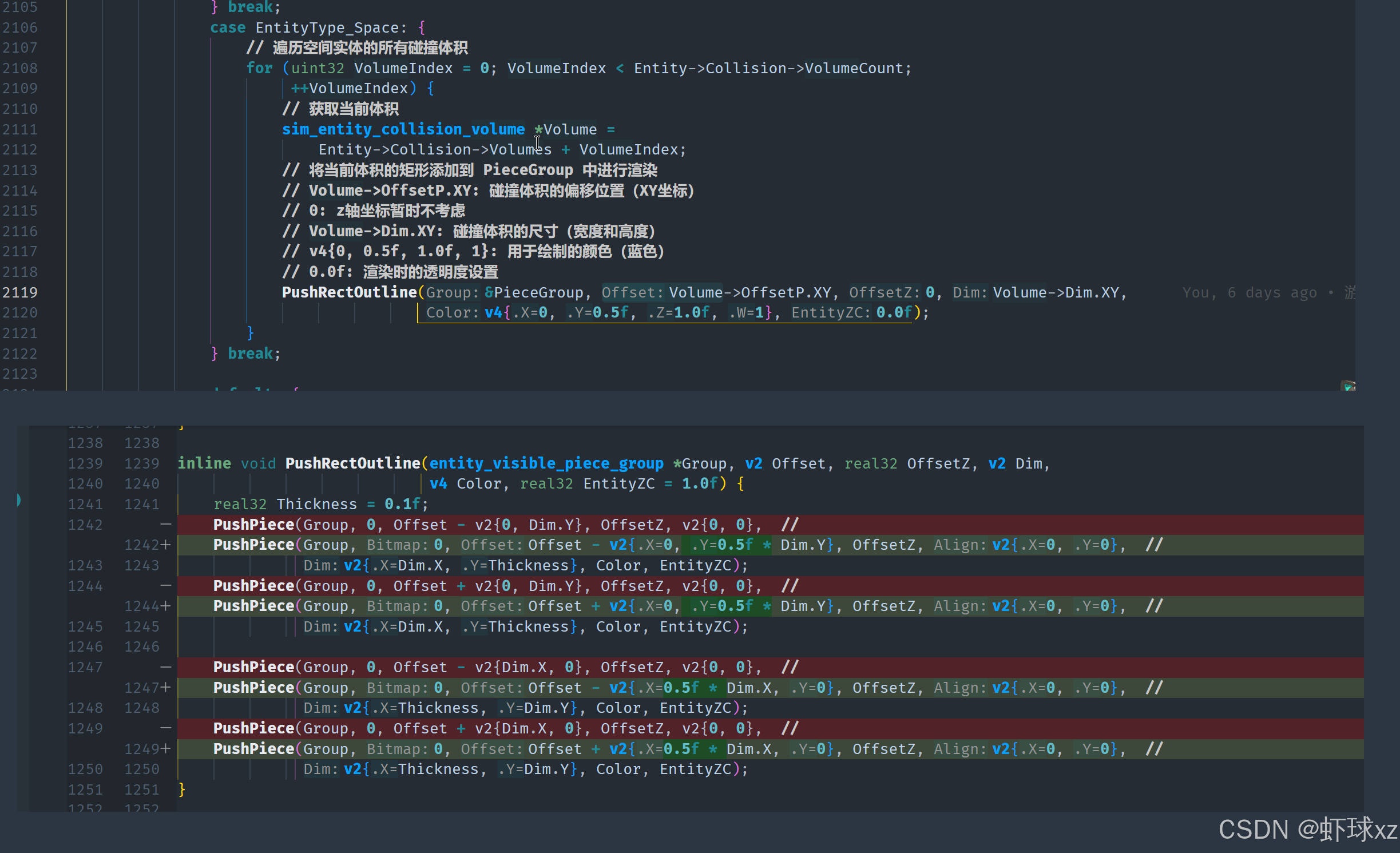The height and width of the screenshot is (853, 1400).
Task: Click Dim.X value on line 1243
Action: click(x=421, y=565)
